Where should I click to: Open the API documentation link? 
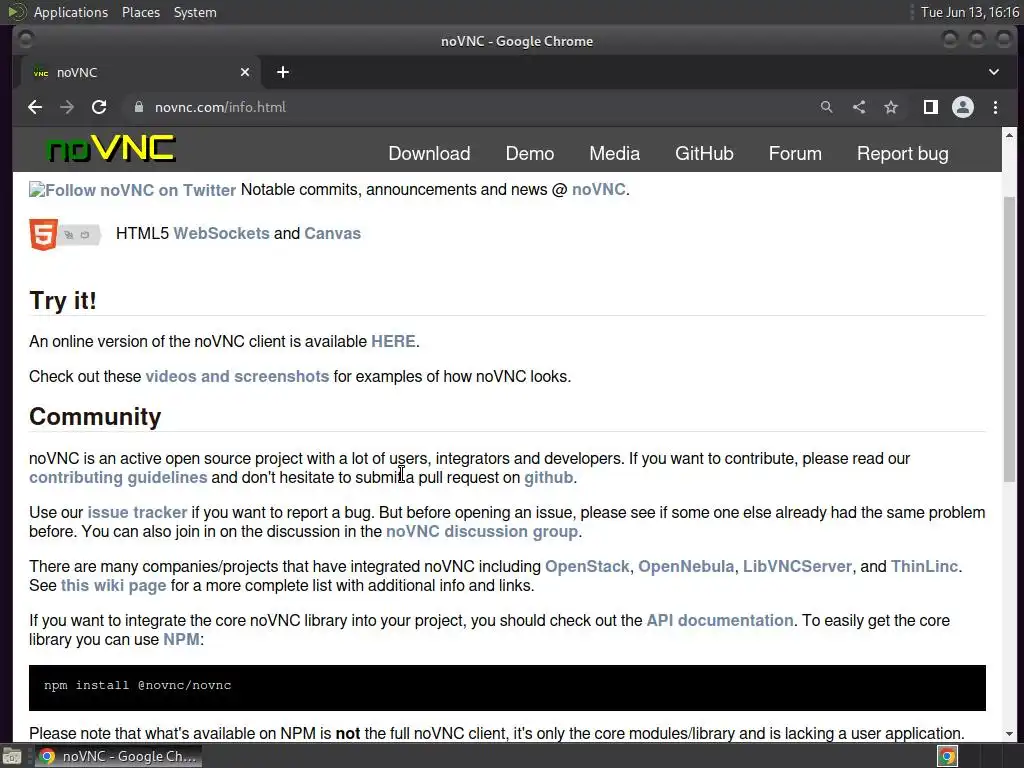[720, 620]
